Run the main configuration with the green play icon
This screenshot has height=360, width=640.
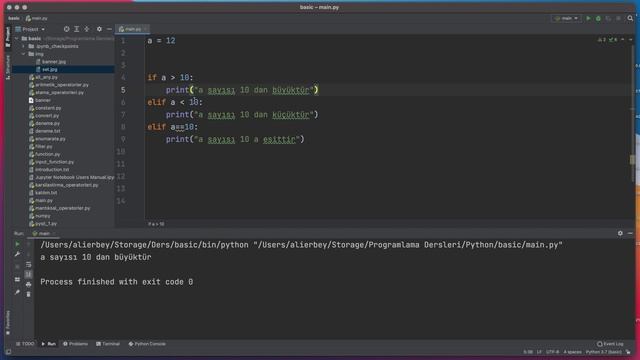point(588,18)
